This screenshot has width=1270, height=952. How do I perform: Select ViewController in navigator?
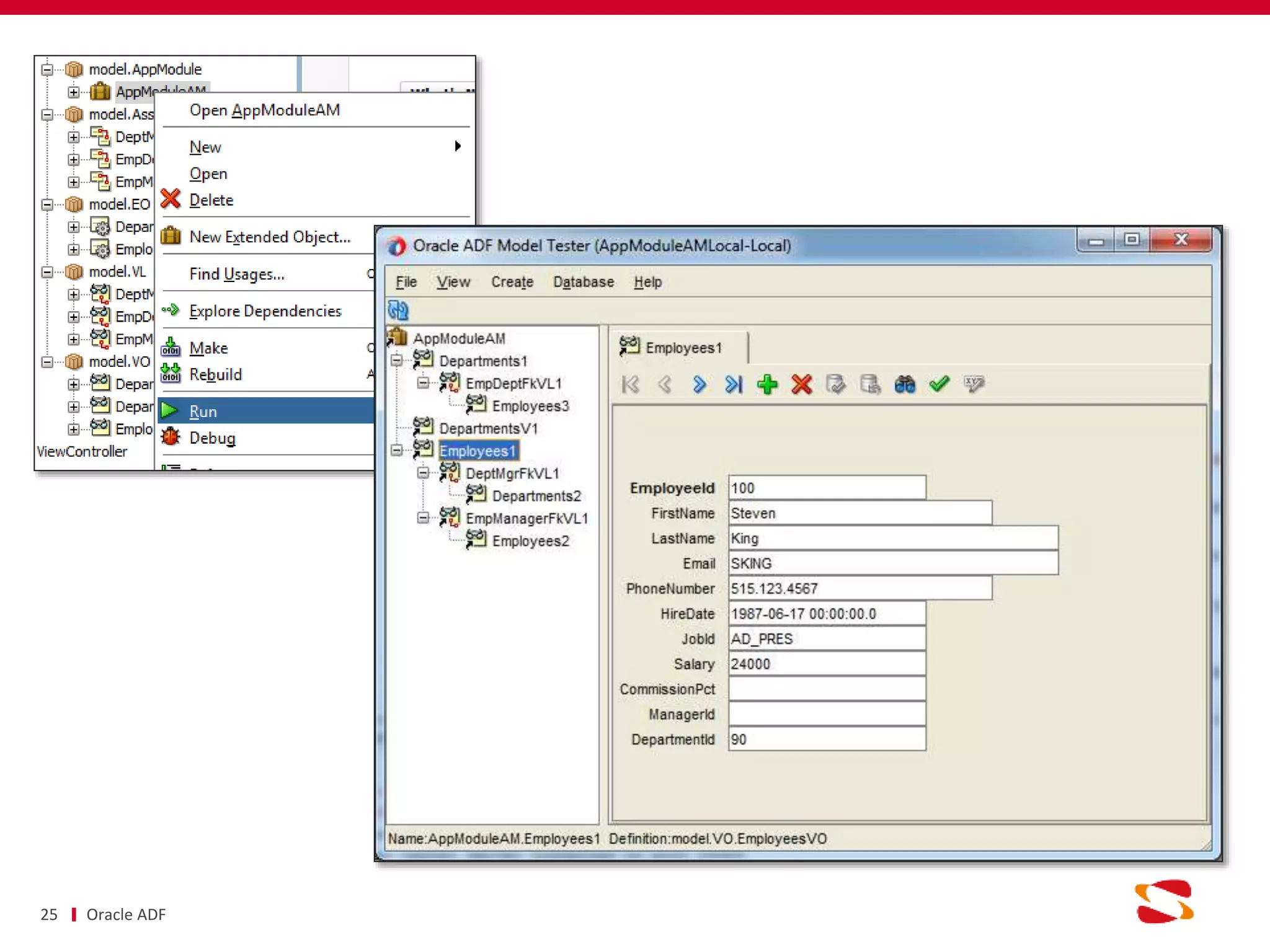(x=82, y=452)
